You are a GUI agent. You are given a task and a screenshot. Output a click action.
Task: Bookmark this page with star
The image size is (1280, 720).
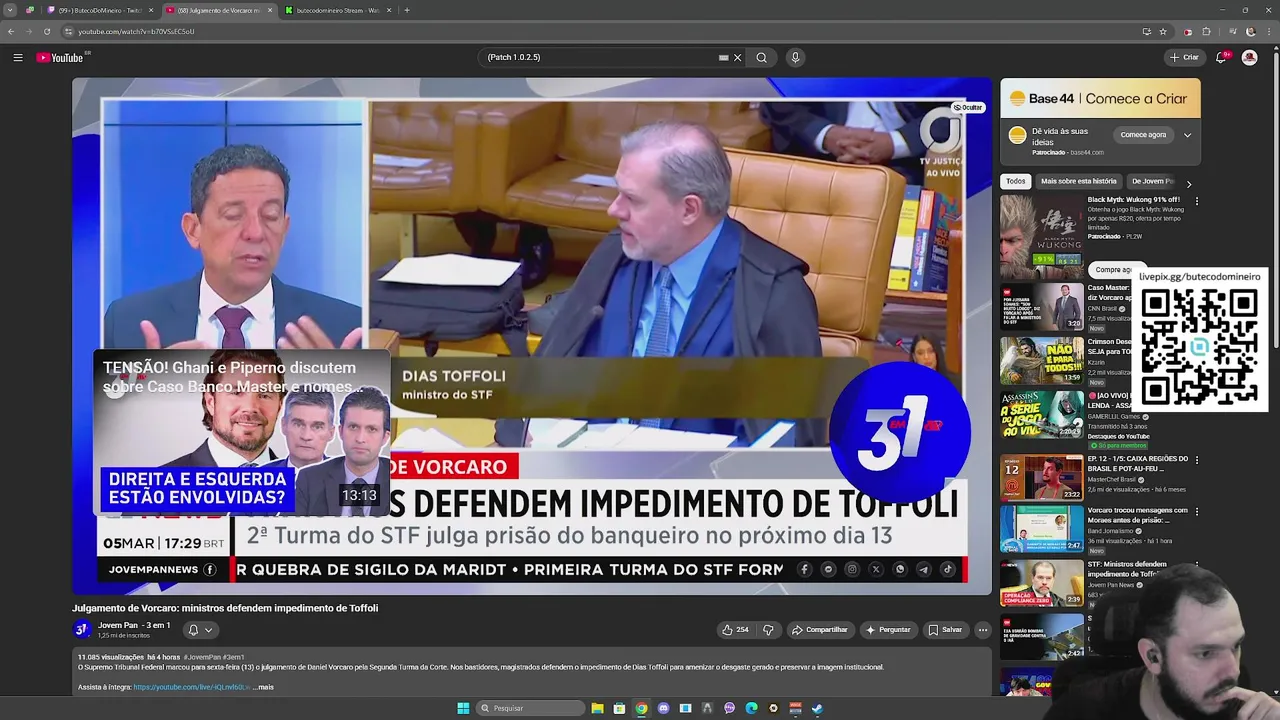point(1163,32)
